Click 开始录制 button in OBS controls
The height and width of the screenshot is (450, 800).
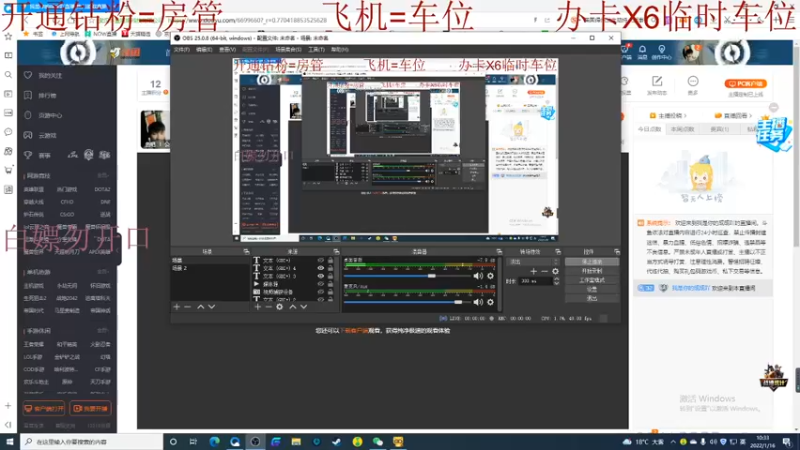pyautogui.click(x=592, y=271)
